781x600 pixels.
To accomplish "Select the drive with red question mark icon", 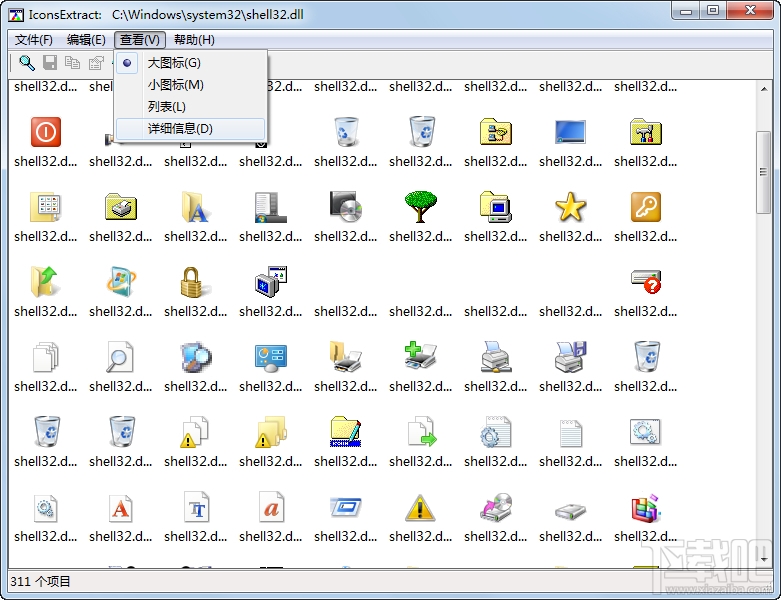I will click(x=646, y=282).
